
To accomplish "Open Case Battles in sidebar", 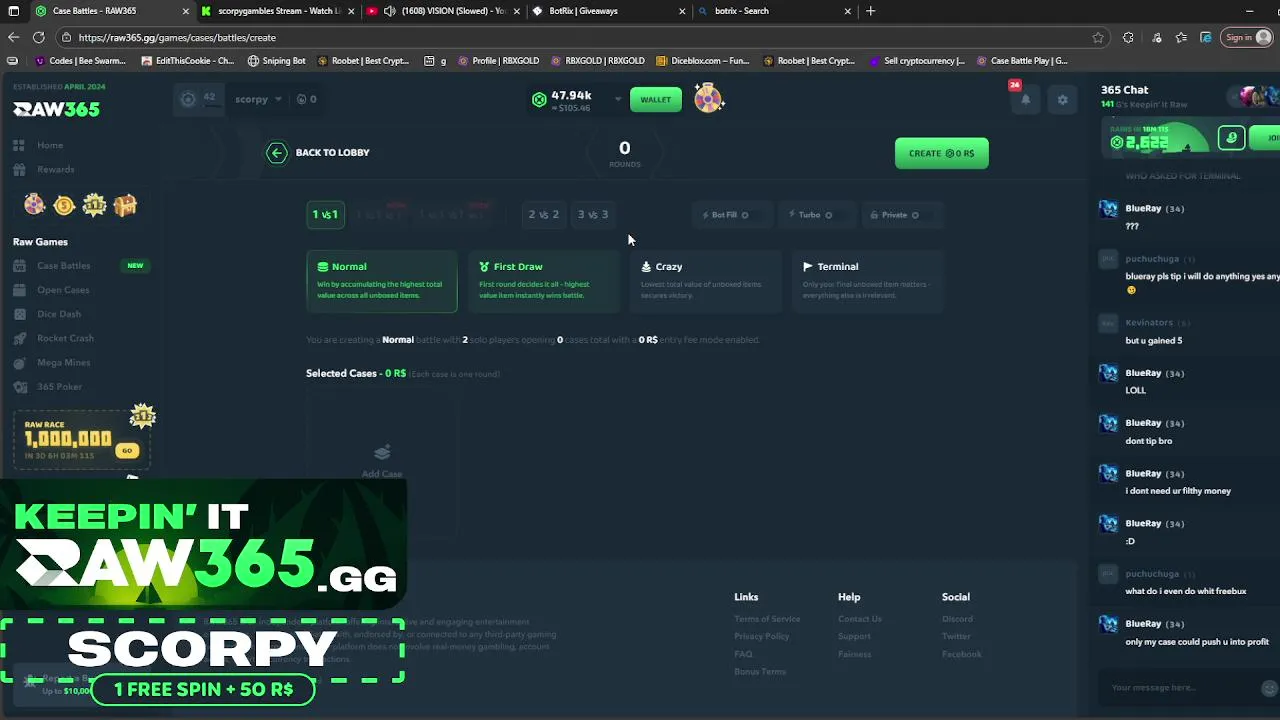I will pyautogui.click(x=64, y=266).
